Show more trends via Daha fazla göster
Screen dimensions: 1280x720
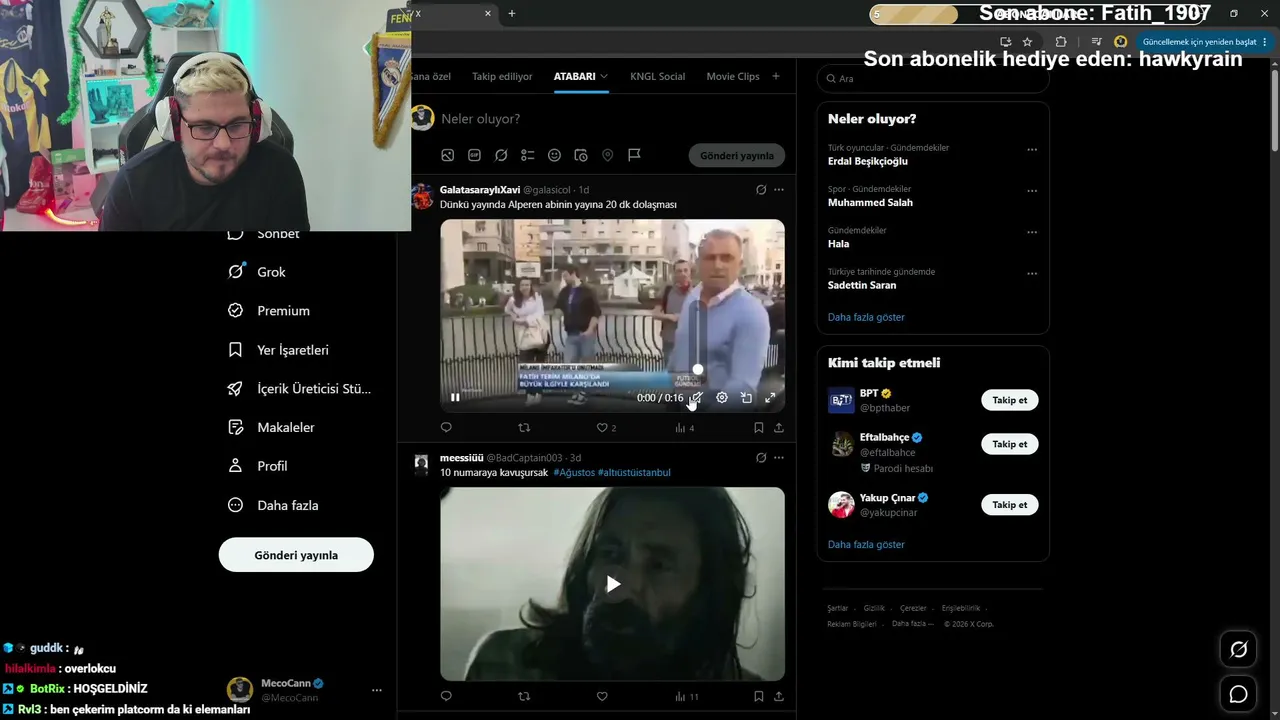coord(866,317)
